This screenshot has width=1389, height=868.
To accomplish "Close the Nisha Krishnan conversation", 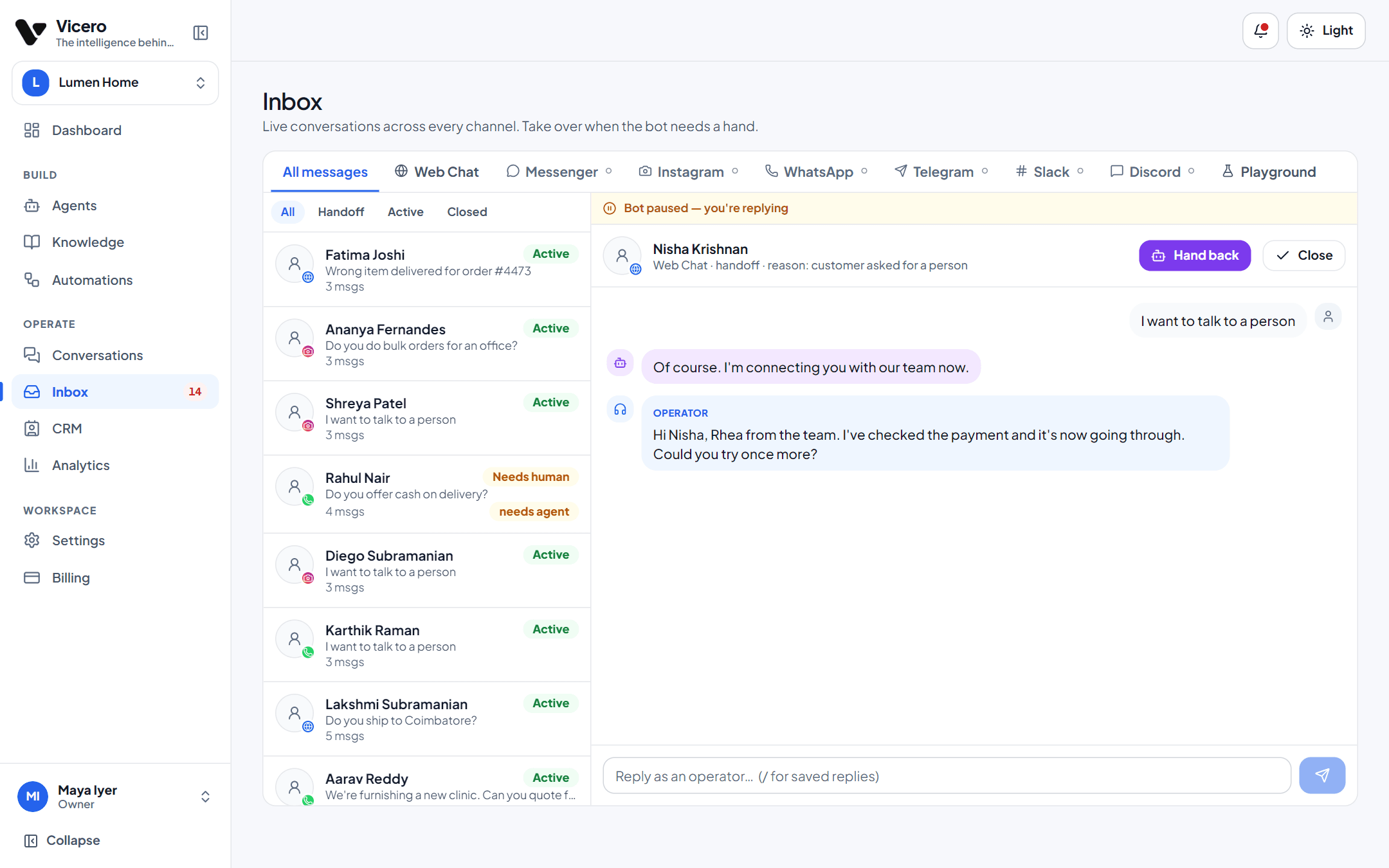I will [x=1304, y=256].
